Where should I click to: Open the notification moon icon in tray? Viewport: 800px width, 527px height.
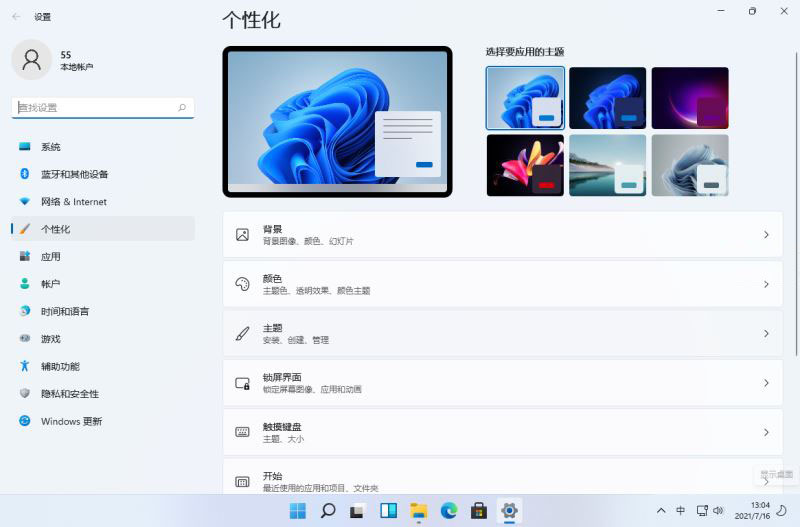click(782, 510)
